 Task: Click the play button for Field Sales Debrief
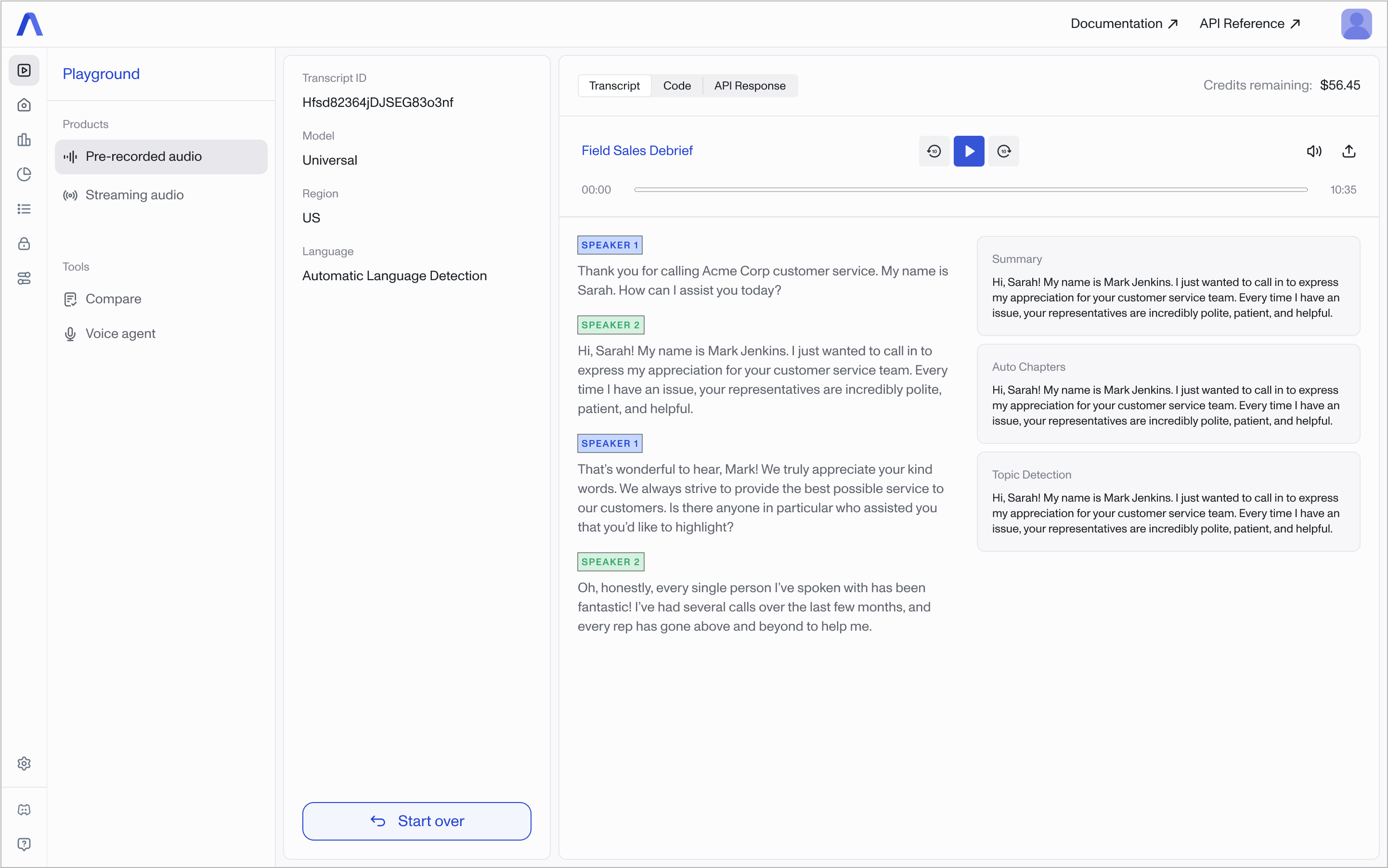click(x=968, y=151)
